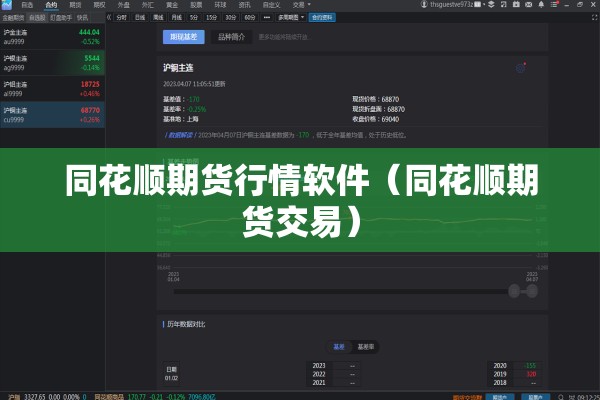Click the first blue button in status bar
Image resolution: width=600 pixels, height=400 pixels.
[x=500, y=397]
